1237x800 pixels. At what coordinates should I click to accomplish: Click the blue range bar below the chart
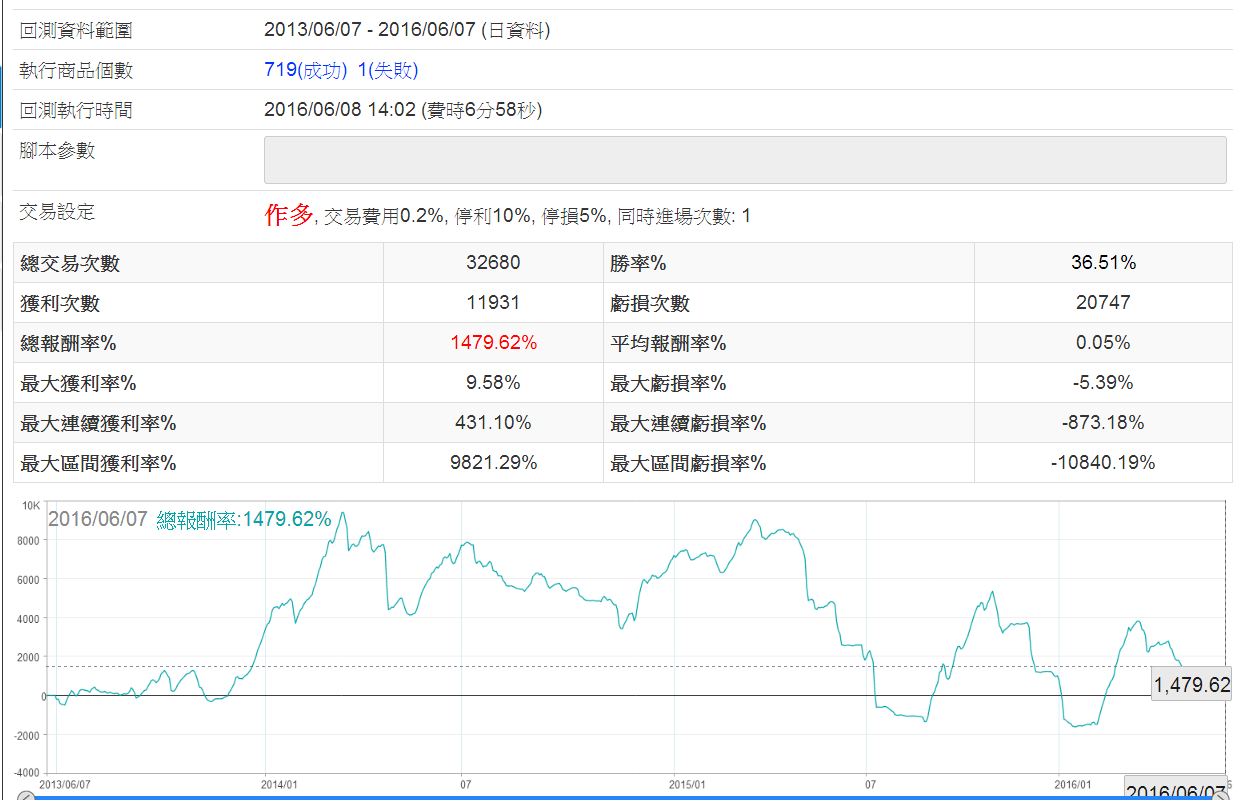(620, 797)
